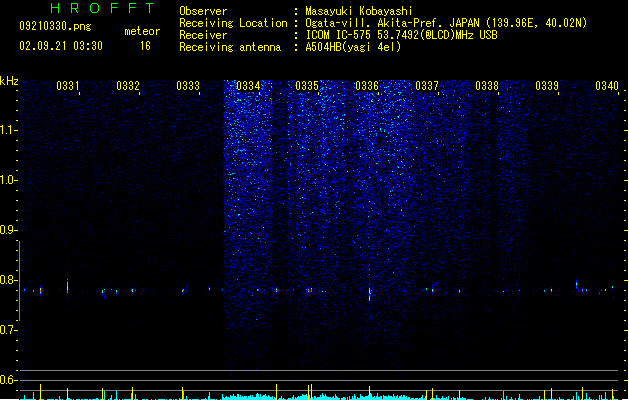Click the 0.9 kHz axis tick label
The width and height of the screenshot is (629, 400).
[8, 230]
